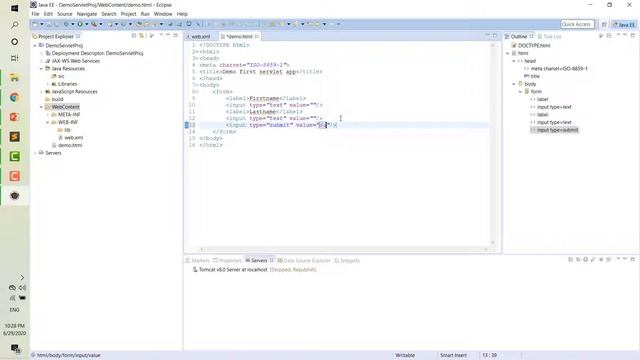The image size is (640, 360).
Task: Open the Search menu
Action: click(109, 14)
